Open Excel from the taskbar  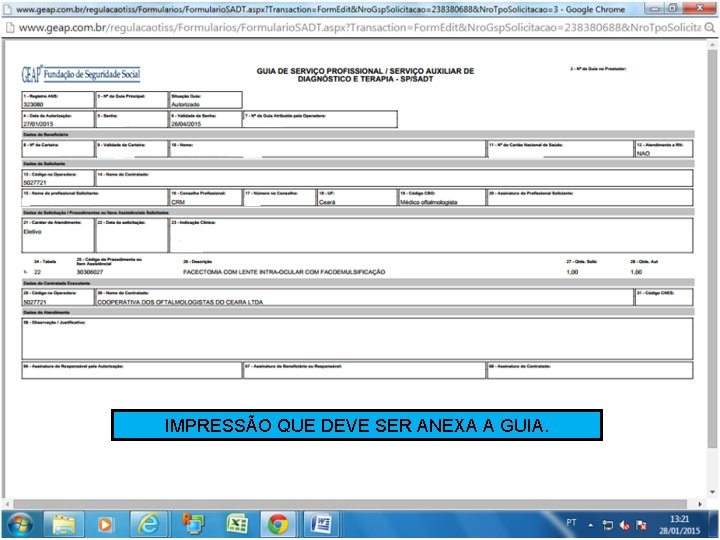pyautogui.click(x=236, y=524)
